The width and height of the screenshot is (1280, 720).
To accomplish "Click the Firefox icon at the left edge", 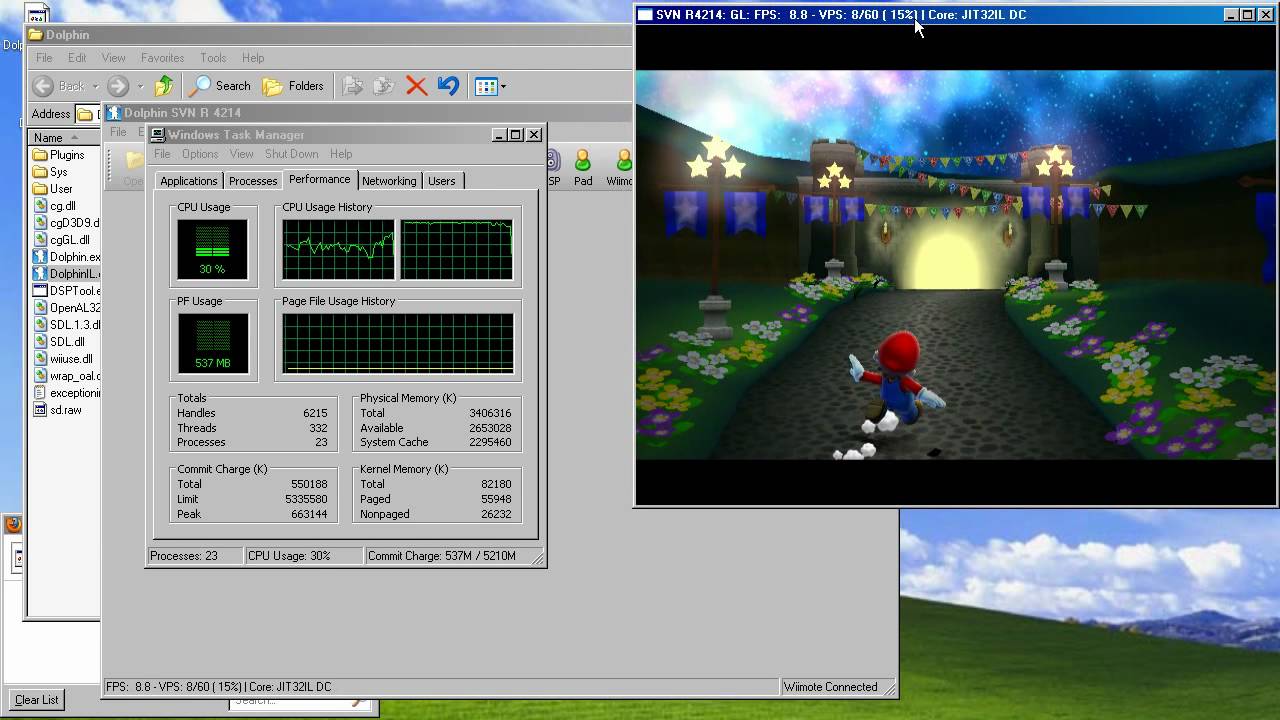I will point(13,524).
